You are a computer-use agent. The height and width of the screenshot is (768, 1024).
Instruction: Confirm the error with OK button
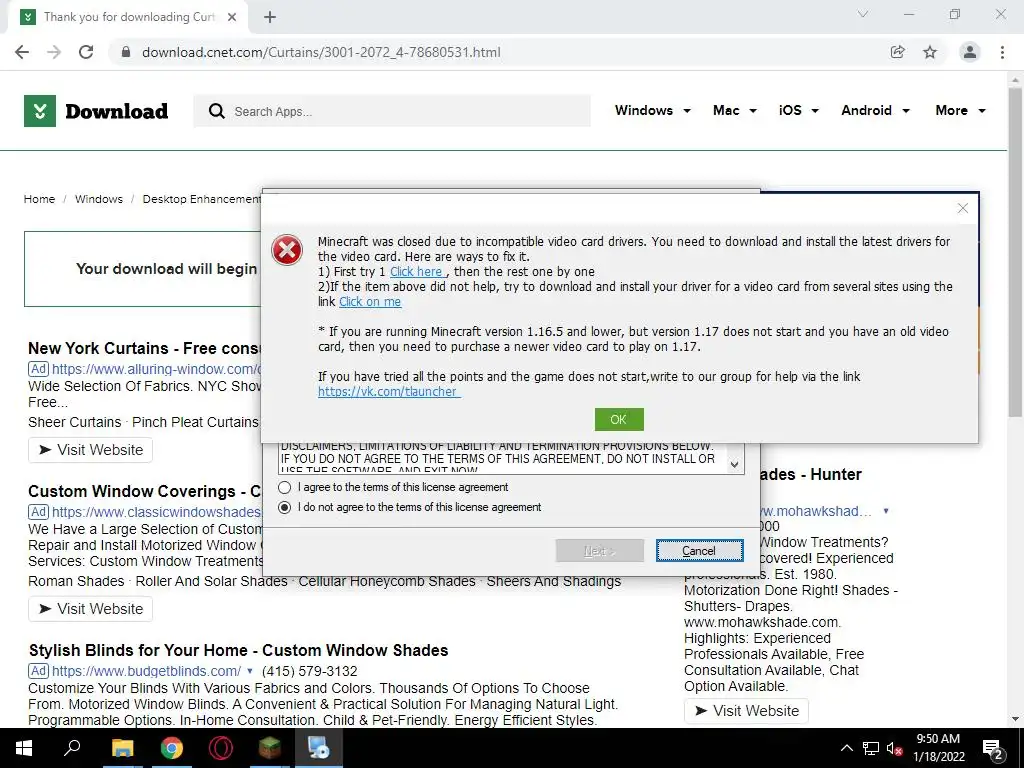tap(619, 419)
